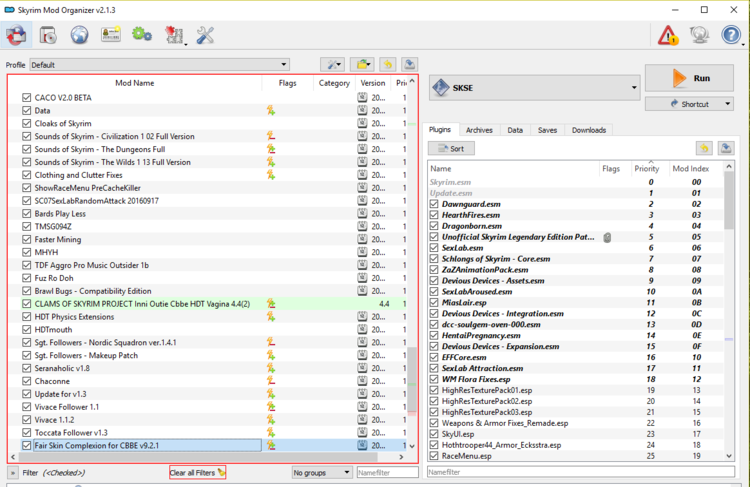Click the flag icon on Clothing and Clutter Fixes
This screenshot has width=750, height=487.
tap(271, 175)
